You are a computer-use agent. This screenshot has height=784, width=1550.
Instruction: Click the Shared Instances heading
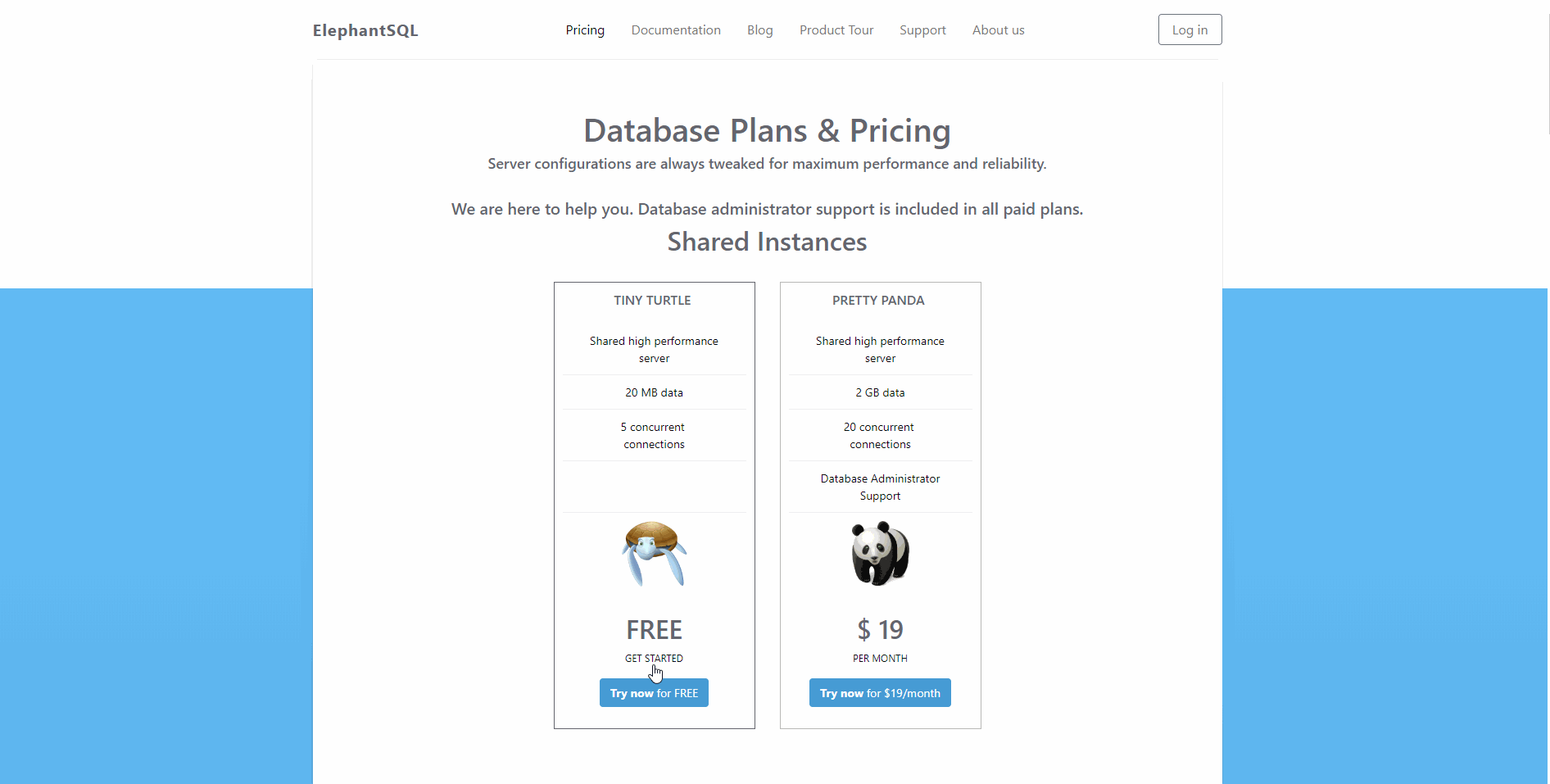click(766, 242)
